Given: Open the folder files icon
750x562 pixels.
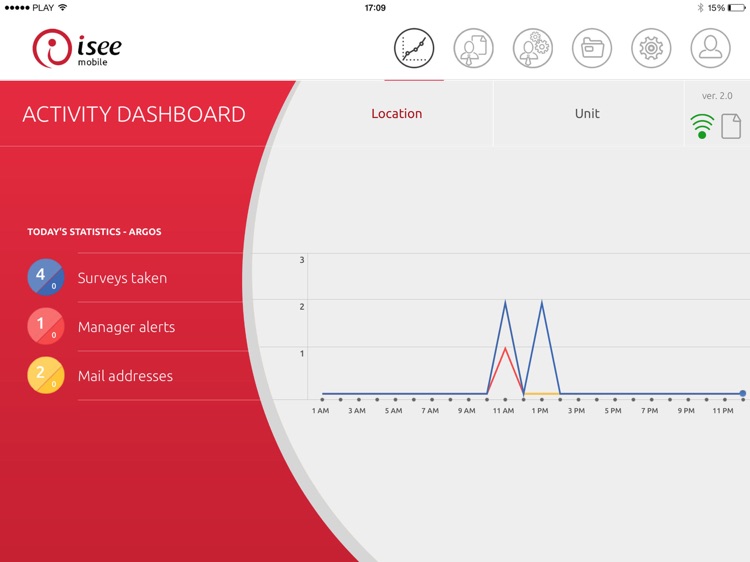Looking at the screenshot, I should coord(592,48).
